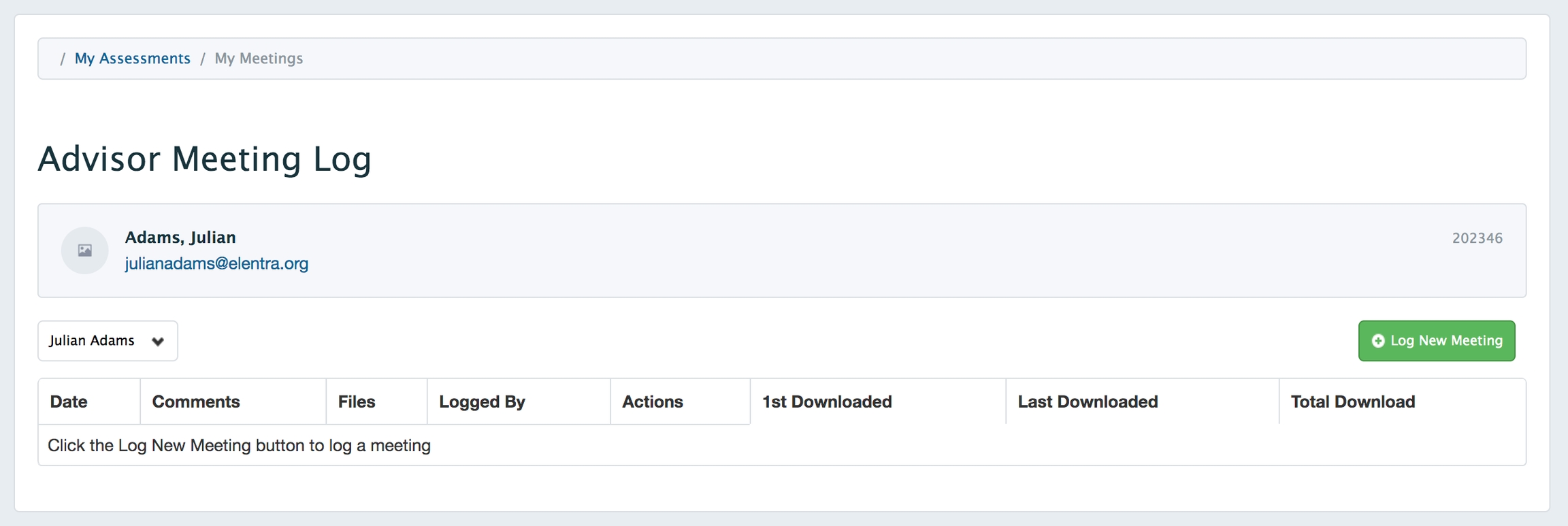Screen dimensions: 1568x526
Task: Open the julianadams@elentra.org email link
Action: [216, 263]
